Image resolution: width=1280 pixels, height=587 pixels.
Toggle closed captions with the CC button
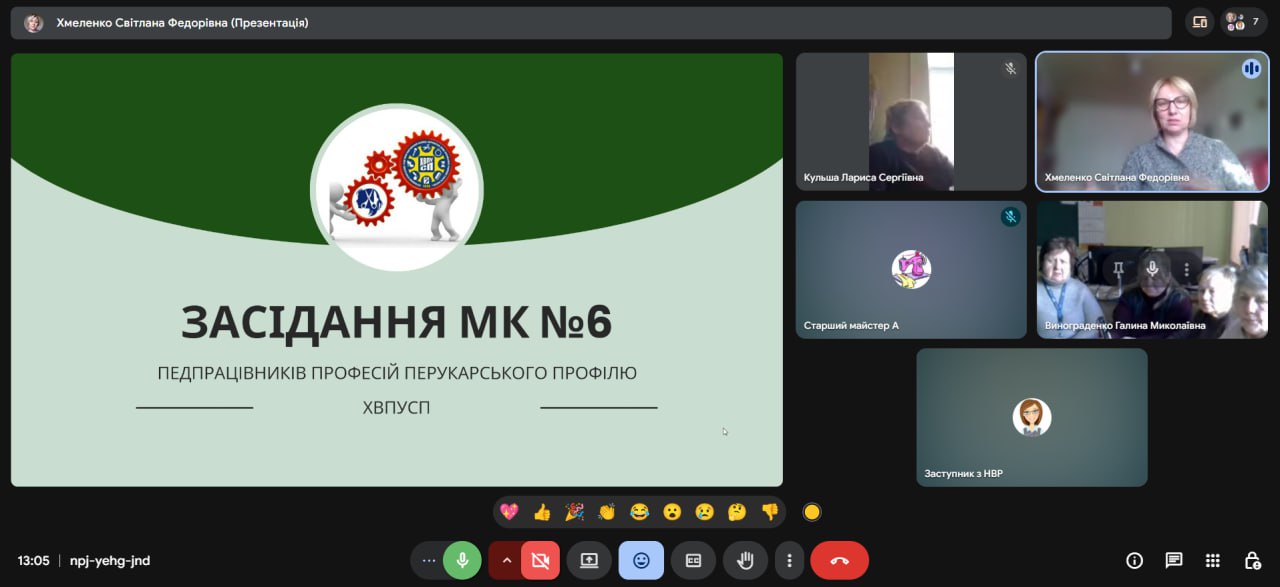(693, 561)
